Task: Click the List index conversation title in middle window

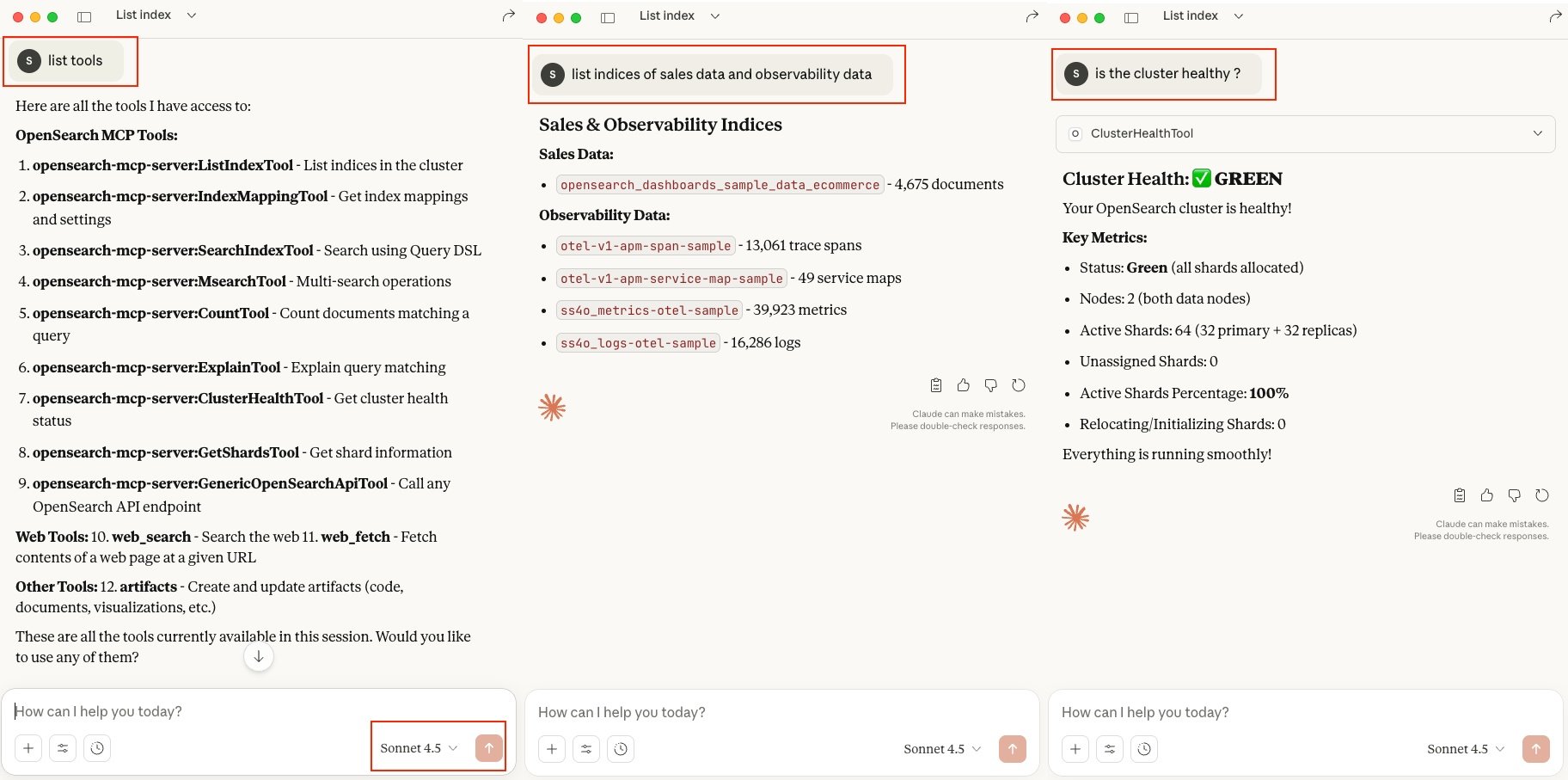Action: [667, 15]
